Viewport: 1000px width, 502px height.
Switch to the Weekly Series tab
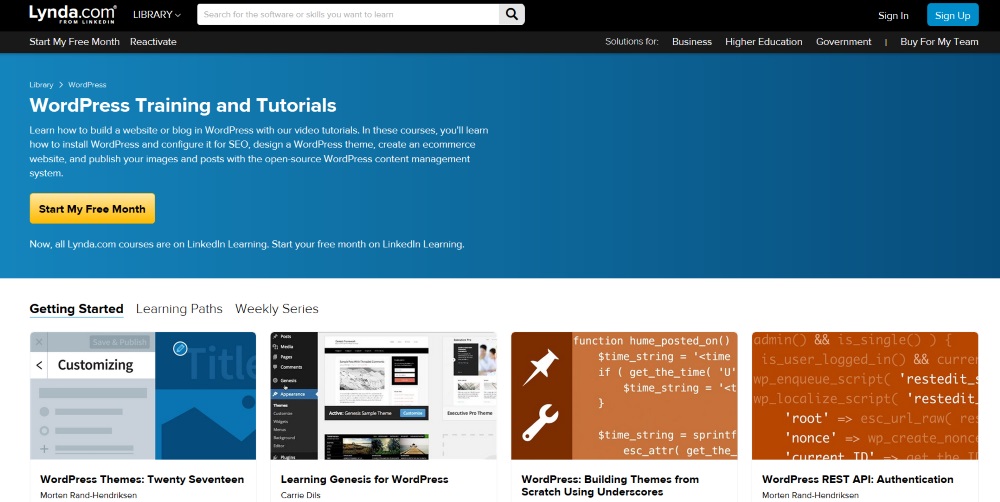(277, 309)
